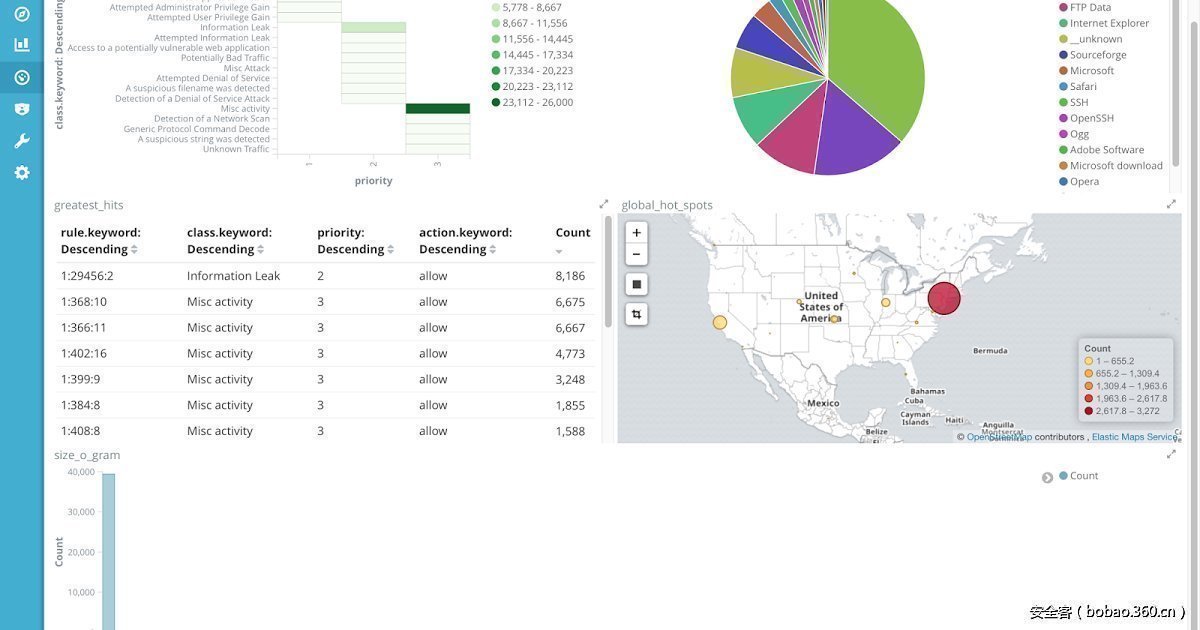Open Management from the gear sidebar icon
Screen dimensions: 1200x630
[21, 172]
